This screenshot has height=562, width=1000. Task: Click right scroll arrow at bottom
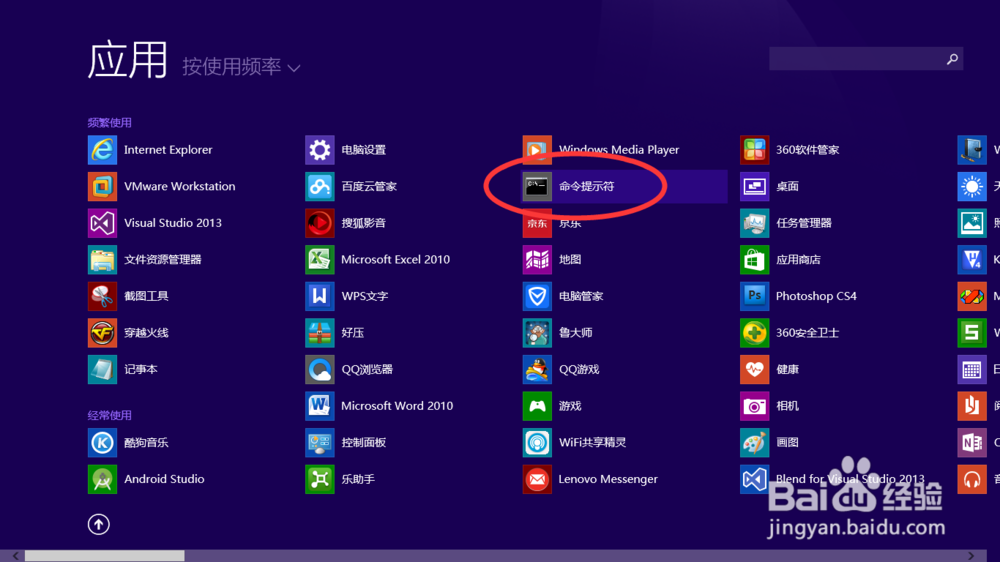[971, 556]
